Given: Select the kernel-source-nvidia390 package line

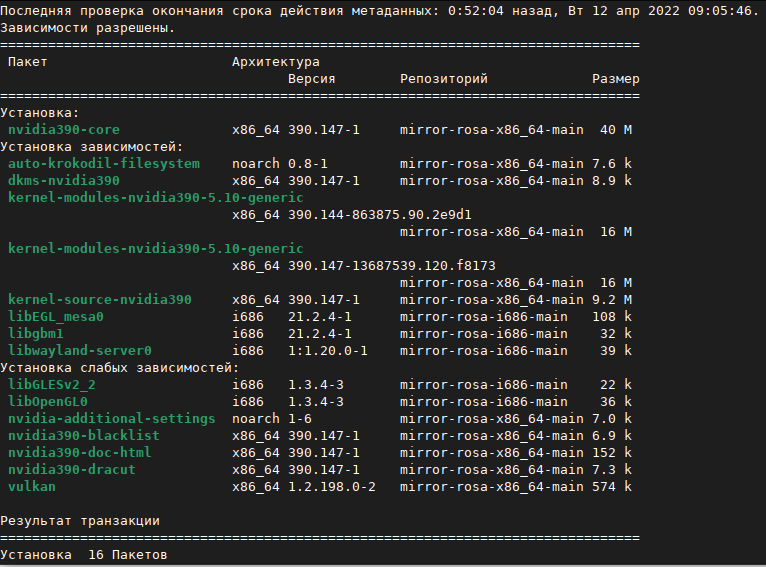Looking at the screenshot, I should coord(99,300).
